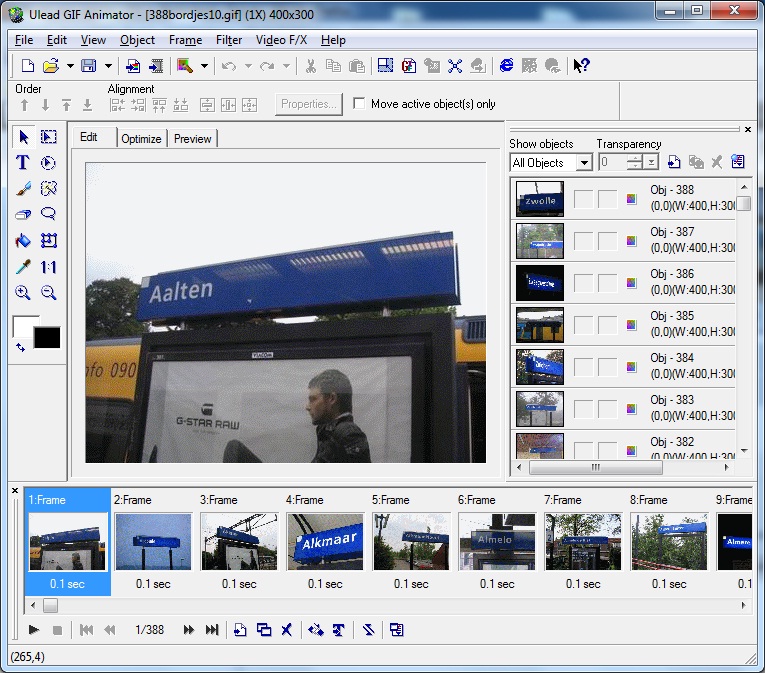Image resolution: width=765 pixels, height=673 pixels.
Task: Click the Open file folder icon
Action: tap(51, 65)
